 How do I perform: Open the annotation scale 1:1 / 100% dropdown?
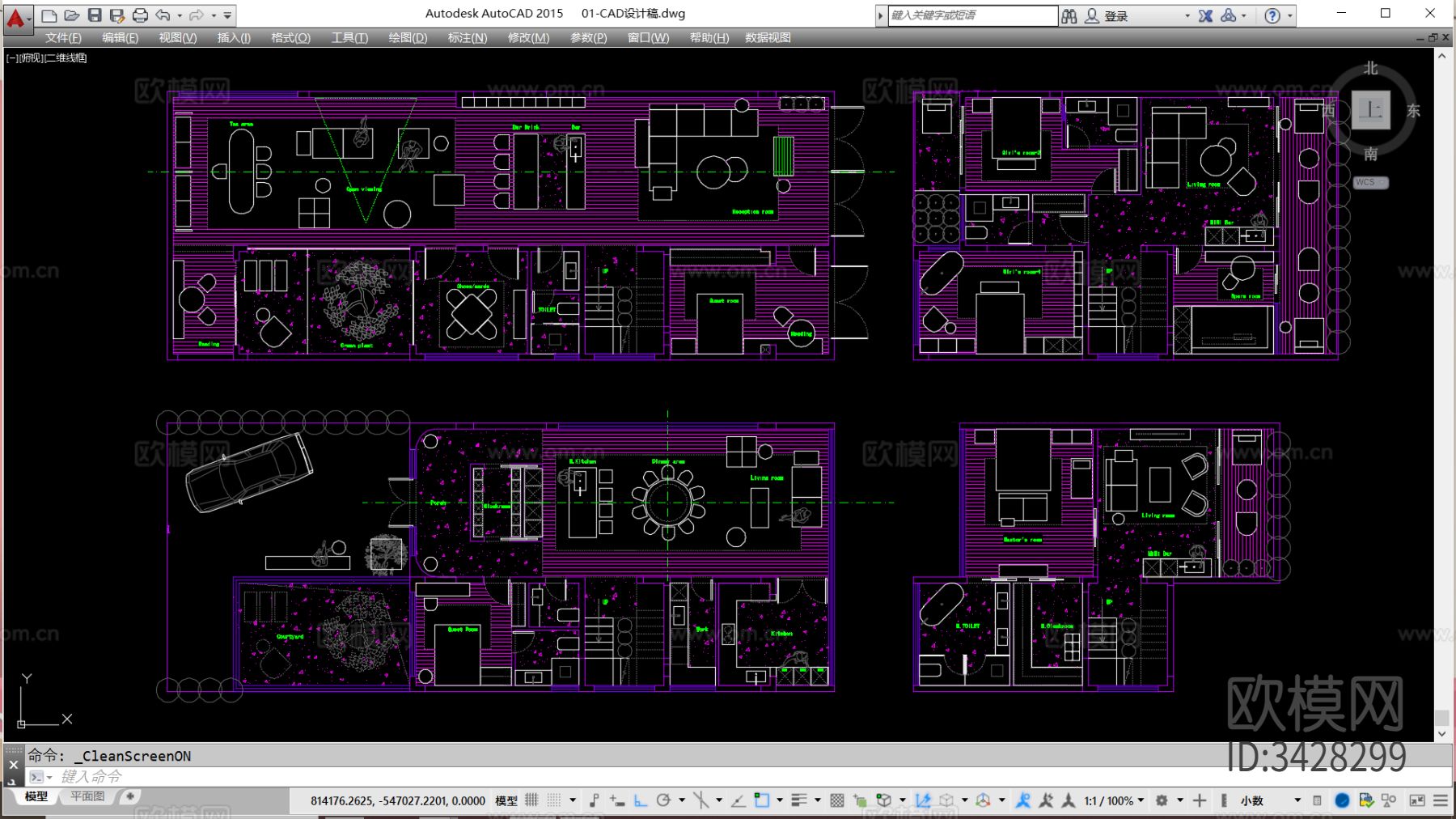[1114, 800]
